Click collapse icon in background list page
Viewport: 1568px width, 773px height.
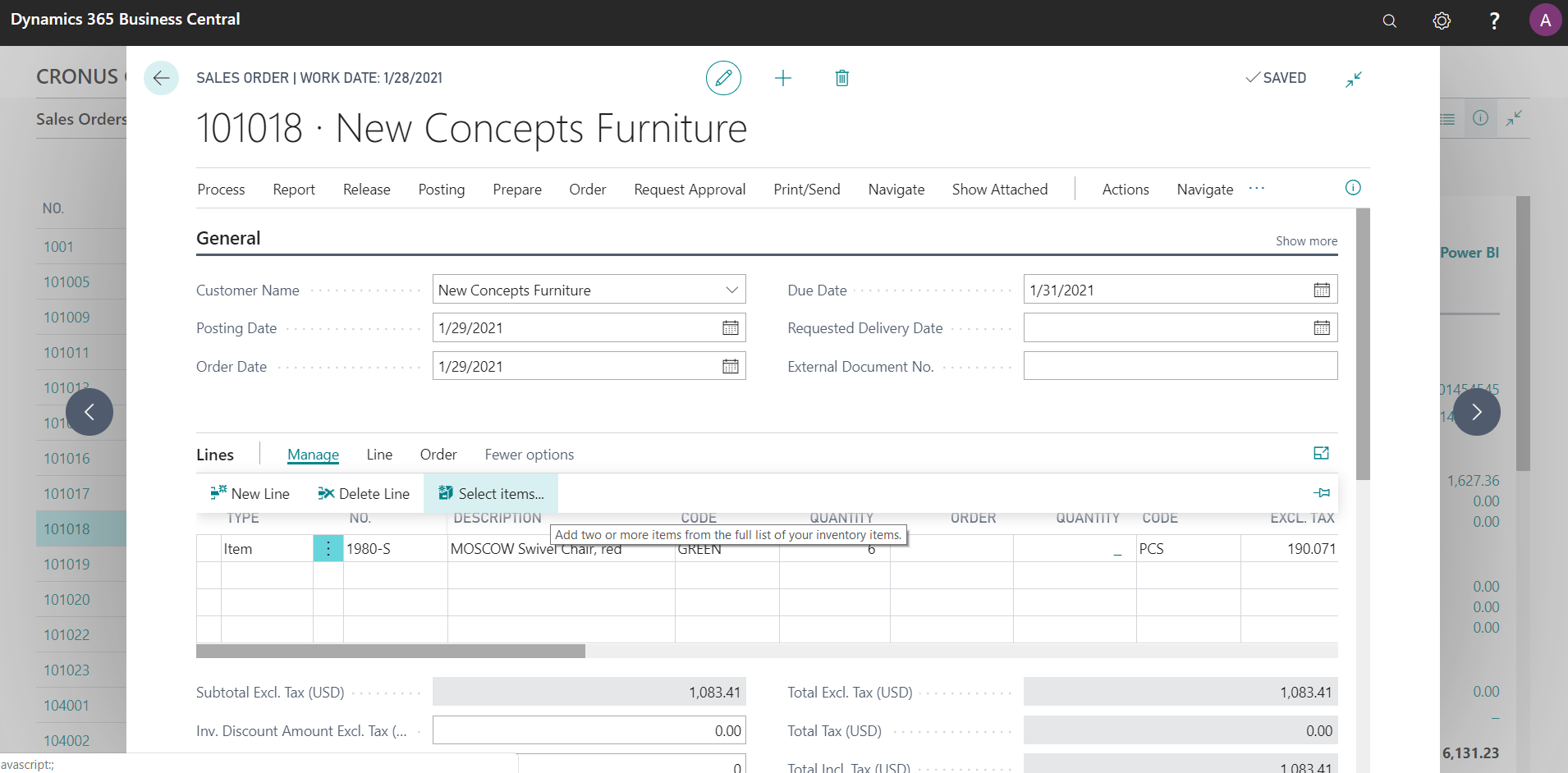coord(1514,118)
